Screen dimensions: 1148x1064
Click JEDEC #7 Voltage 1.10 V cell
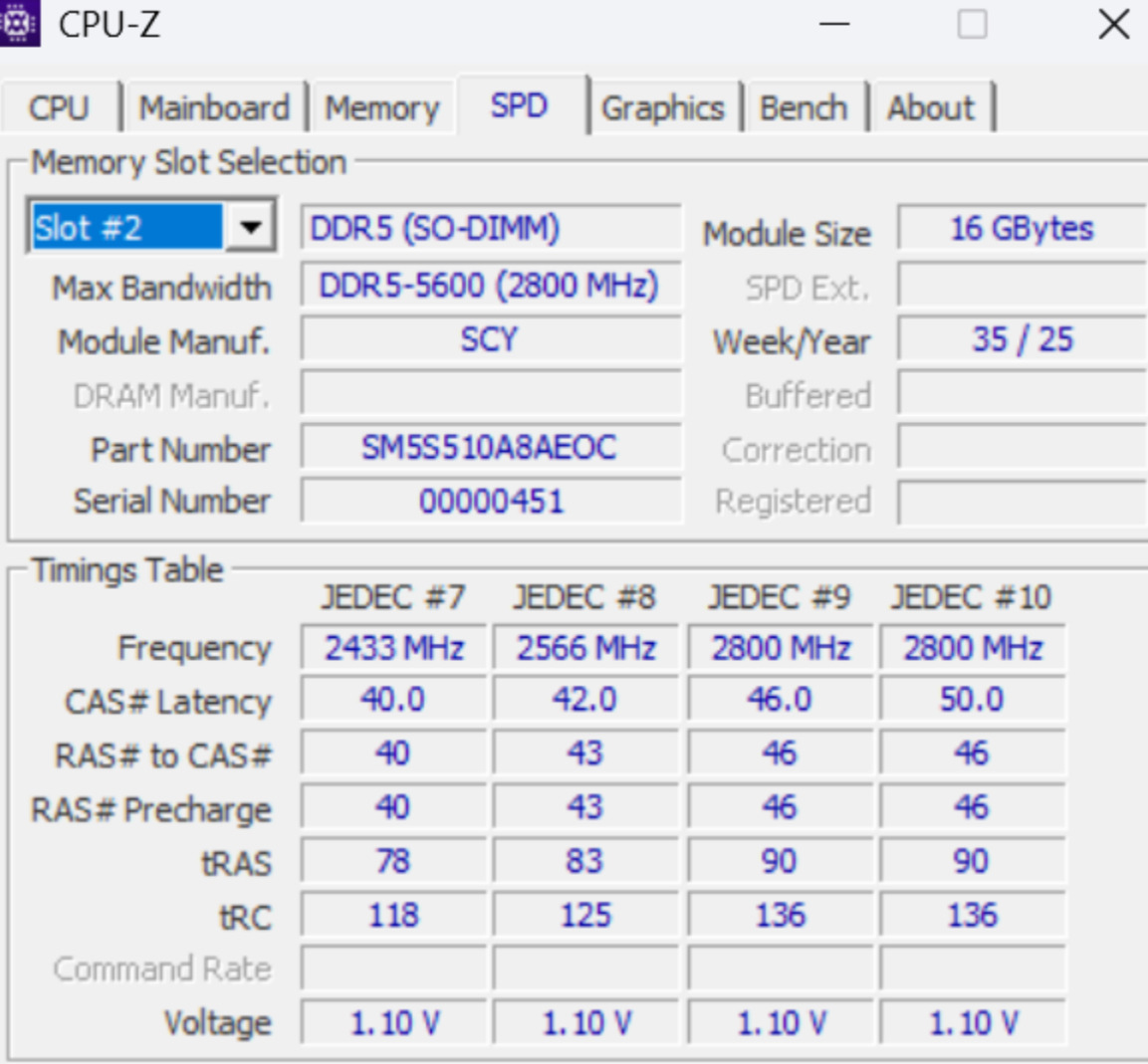394,1023
